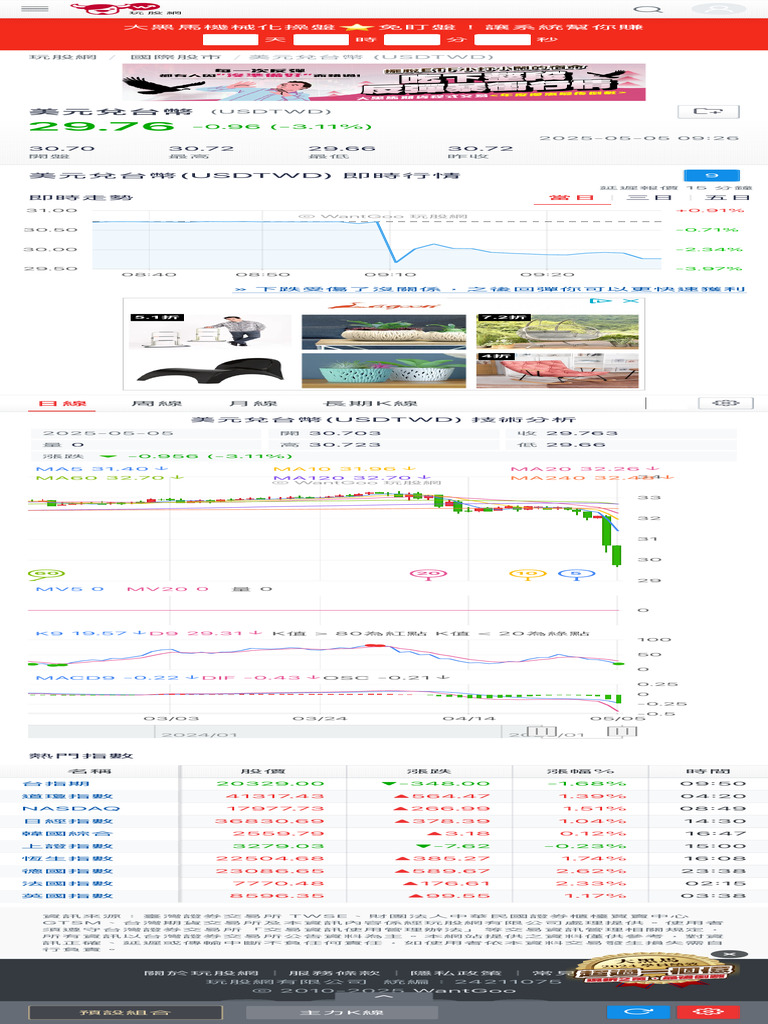Open 英國指數 index row
The width and height of the screenshot is (768, 1024).
coord(384,895)
